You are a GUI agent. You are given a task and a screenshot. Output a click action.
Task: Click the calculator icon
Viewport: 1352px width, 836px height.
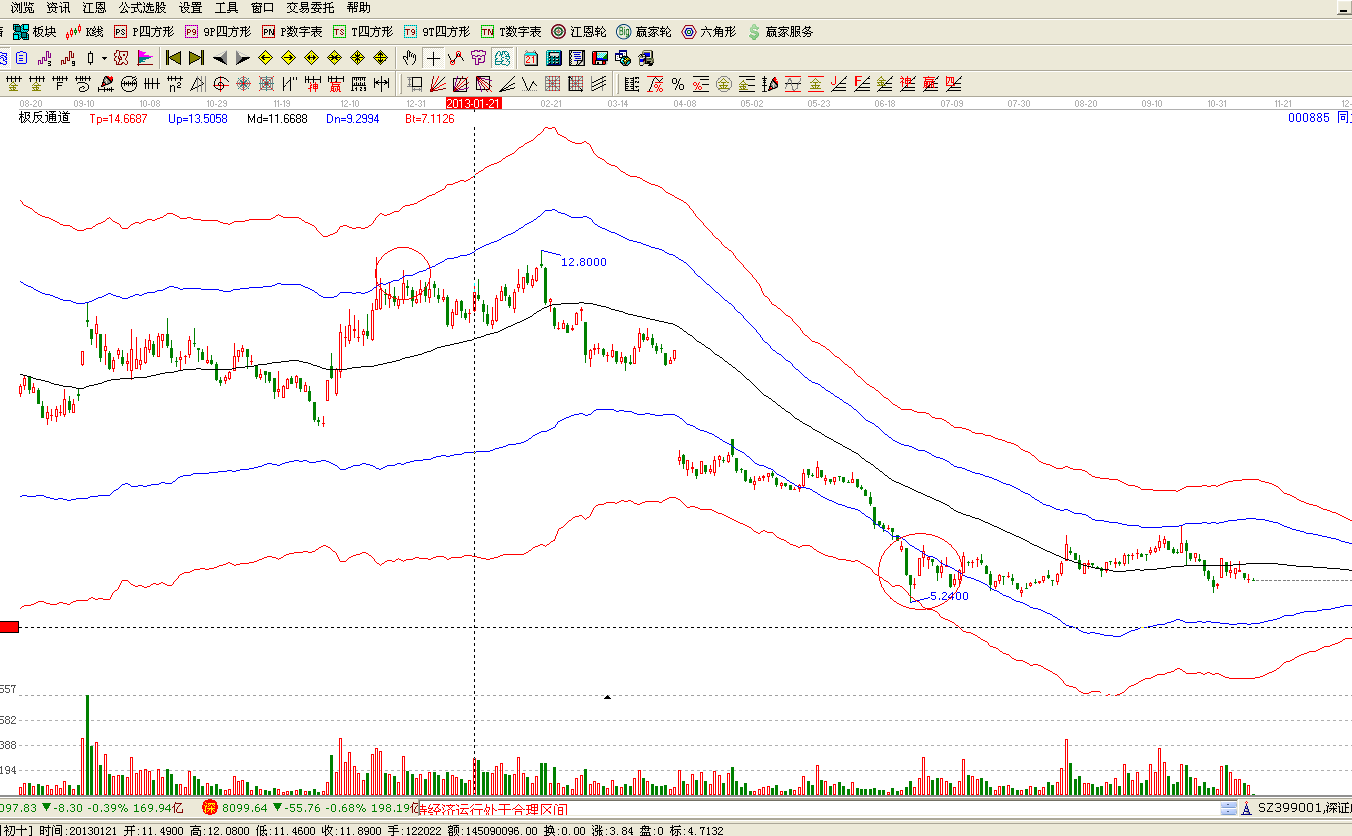point(553,58)
